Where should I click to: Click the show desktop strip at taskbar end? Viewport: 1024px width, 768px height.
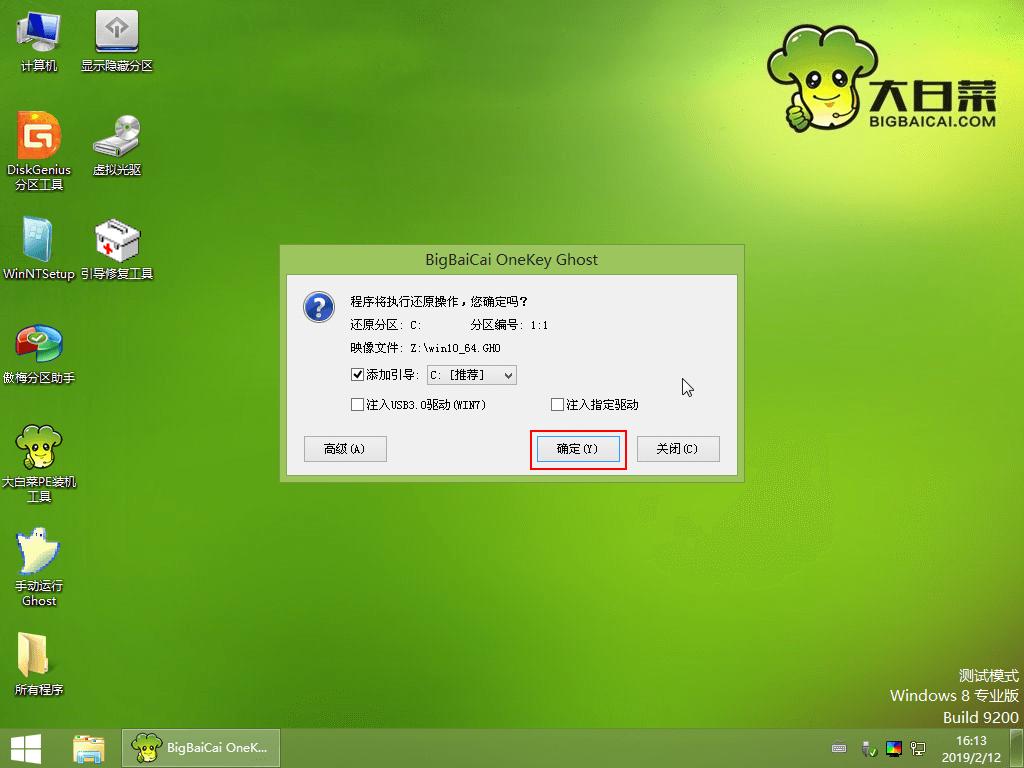[1017, 748]
